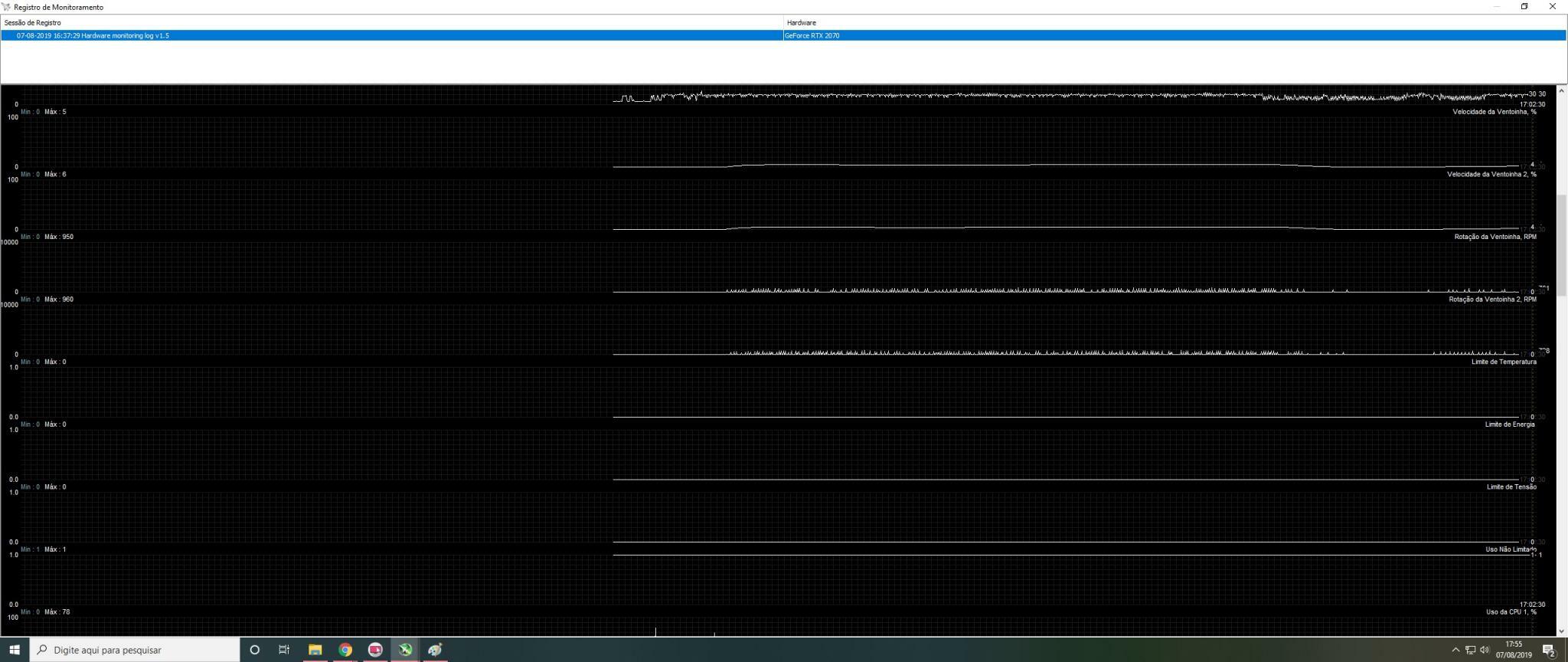Click the Limite de Temperatura graph label
The width and height of the screenshot is (1568, 662).
pyautogui.click(x=1504, y=362)
